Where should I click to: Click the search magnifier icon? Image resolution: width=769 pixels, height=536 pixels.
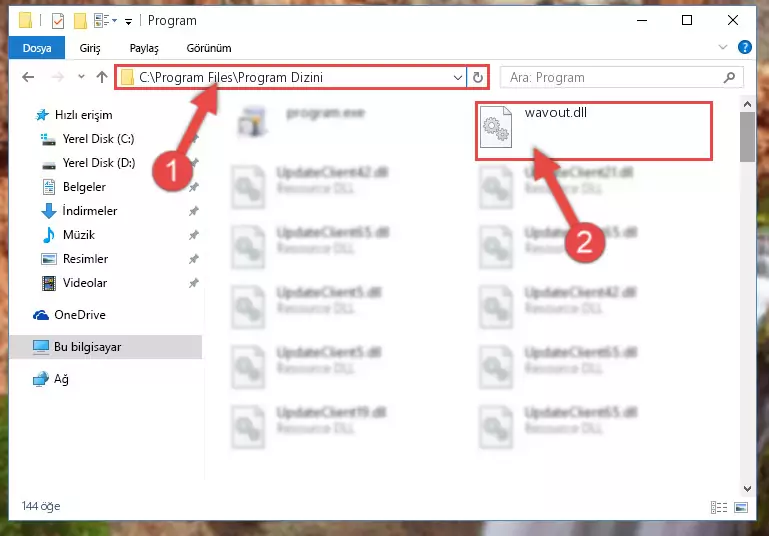click(x=729, y=77)
